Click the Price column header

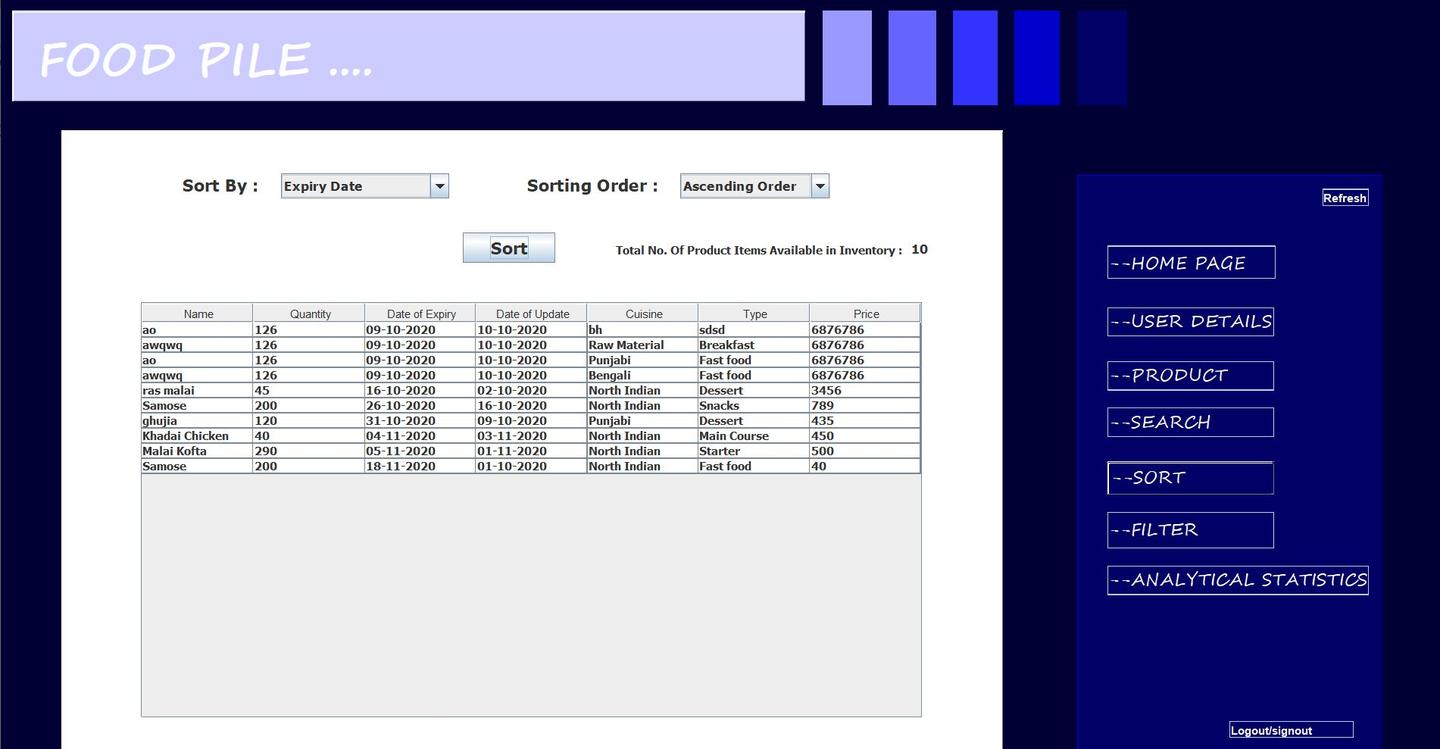pos(865,313)
